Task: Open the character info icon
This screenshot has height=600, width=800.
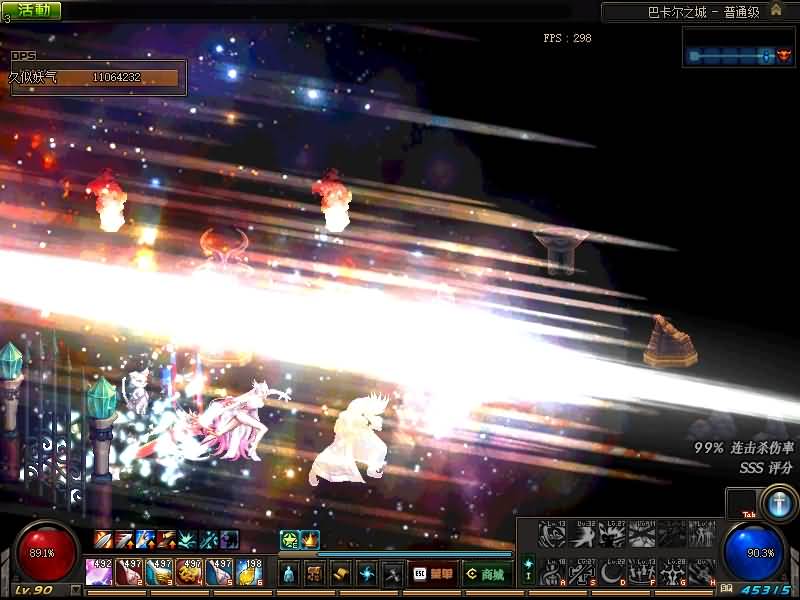Action: click(289, 574)
